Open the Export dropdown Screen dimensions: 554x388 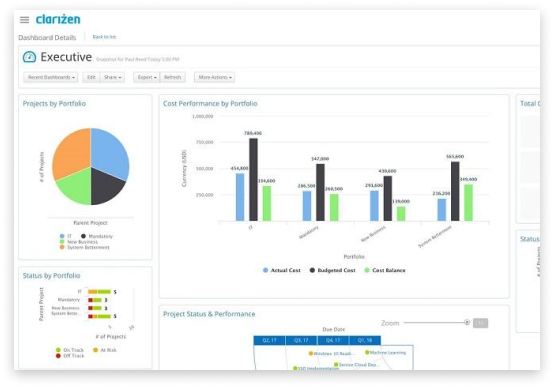147,77
